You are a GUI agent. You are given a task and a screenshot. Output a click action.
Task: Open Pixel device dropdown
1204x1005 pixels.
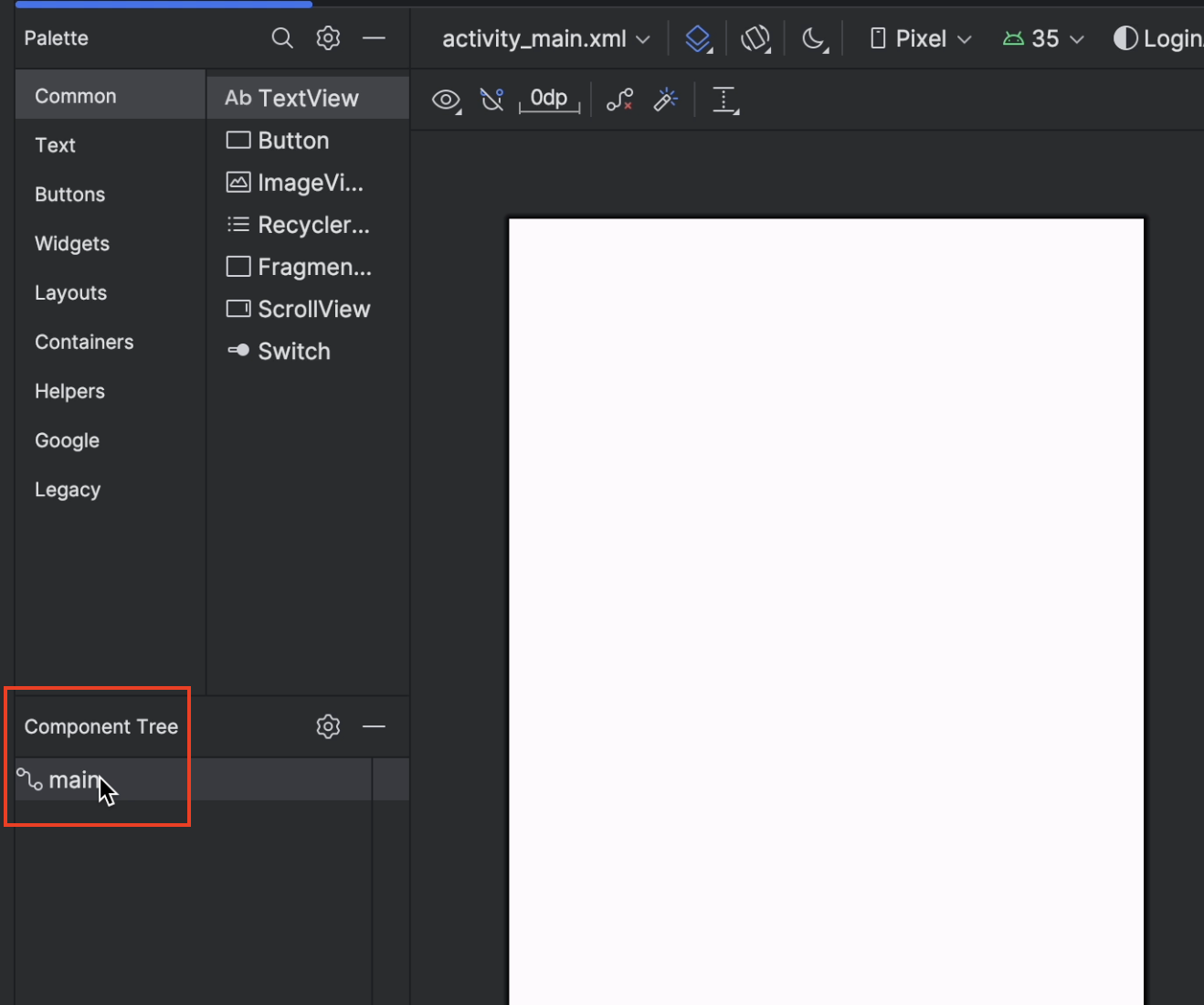921,38
